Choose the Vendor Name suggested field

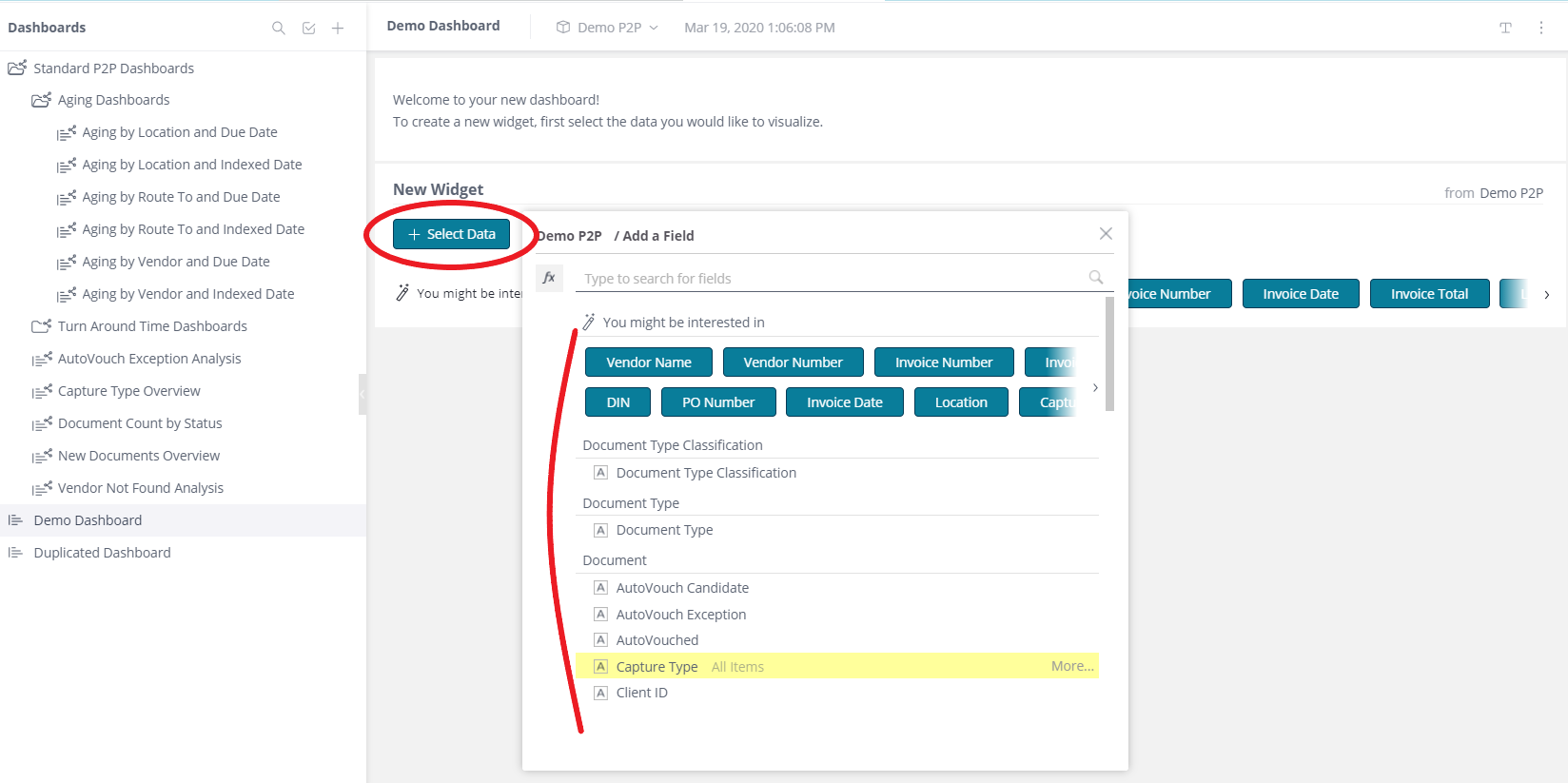pyautogui.click(x=649, y=362)
